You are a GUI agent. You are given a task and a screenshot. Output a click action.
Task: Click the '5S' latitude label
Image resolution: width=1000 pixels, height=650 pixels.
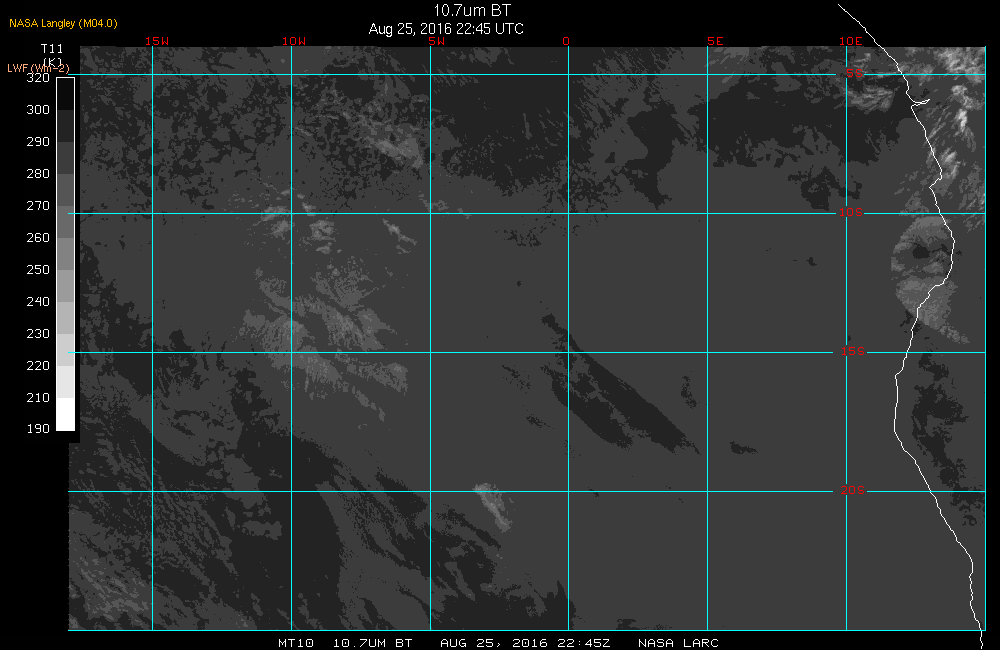click(x=855, y=73)
